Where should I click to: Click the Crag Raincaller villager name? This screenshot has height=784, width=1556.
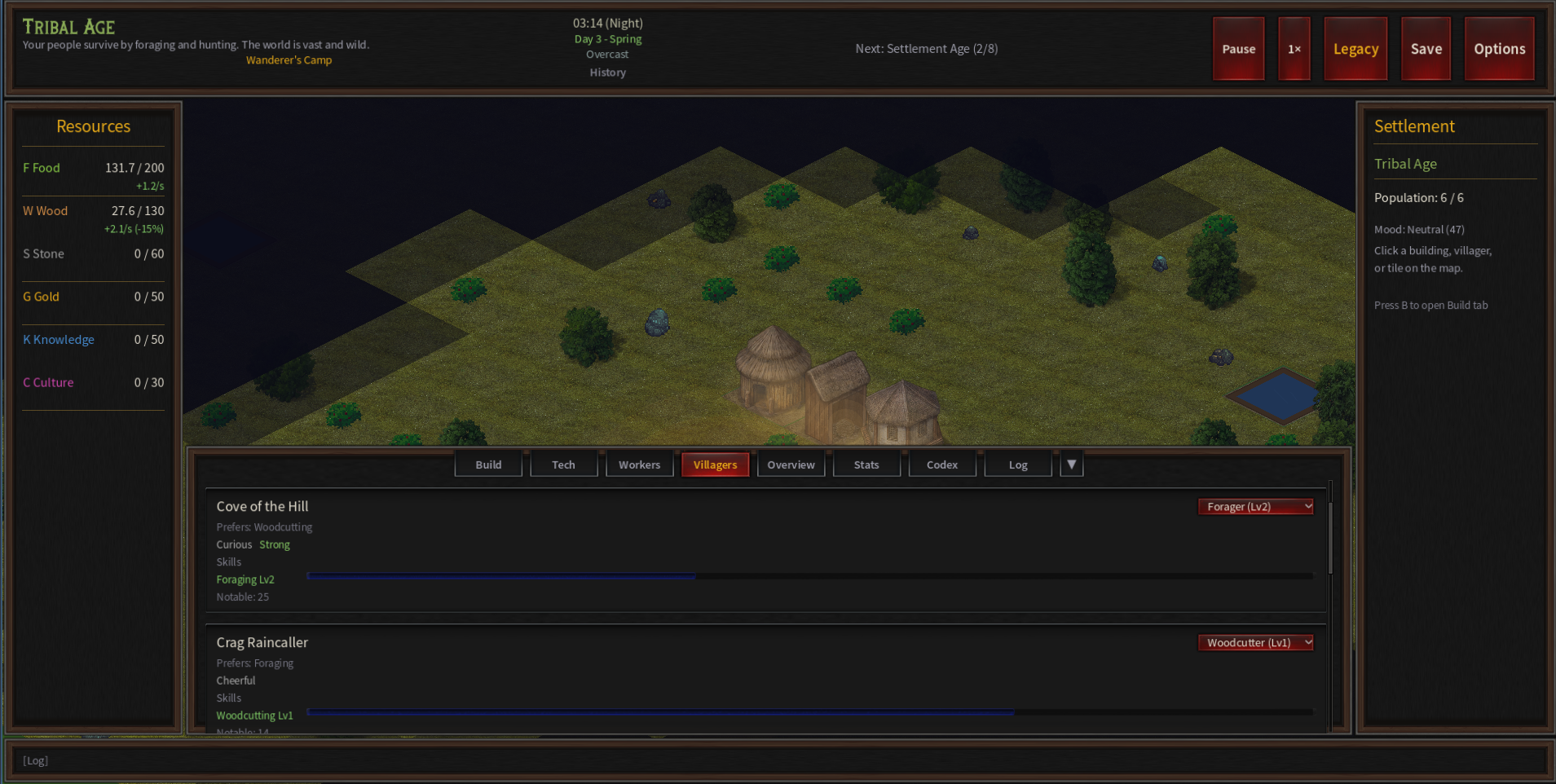coord(262,642)
